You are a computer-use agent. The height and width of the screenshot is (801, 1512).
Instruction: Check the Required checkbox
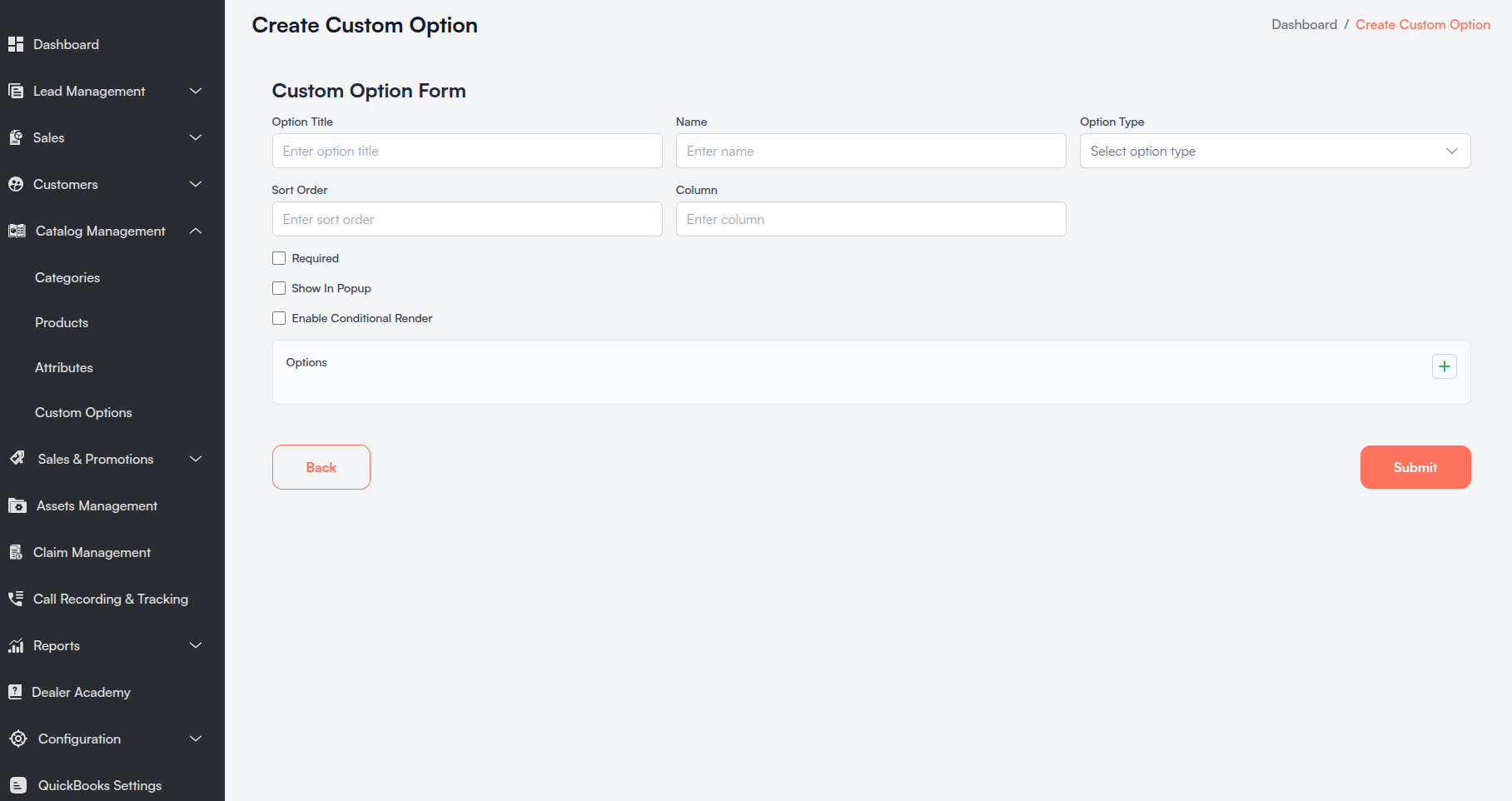coord(279,258)
